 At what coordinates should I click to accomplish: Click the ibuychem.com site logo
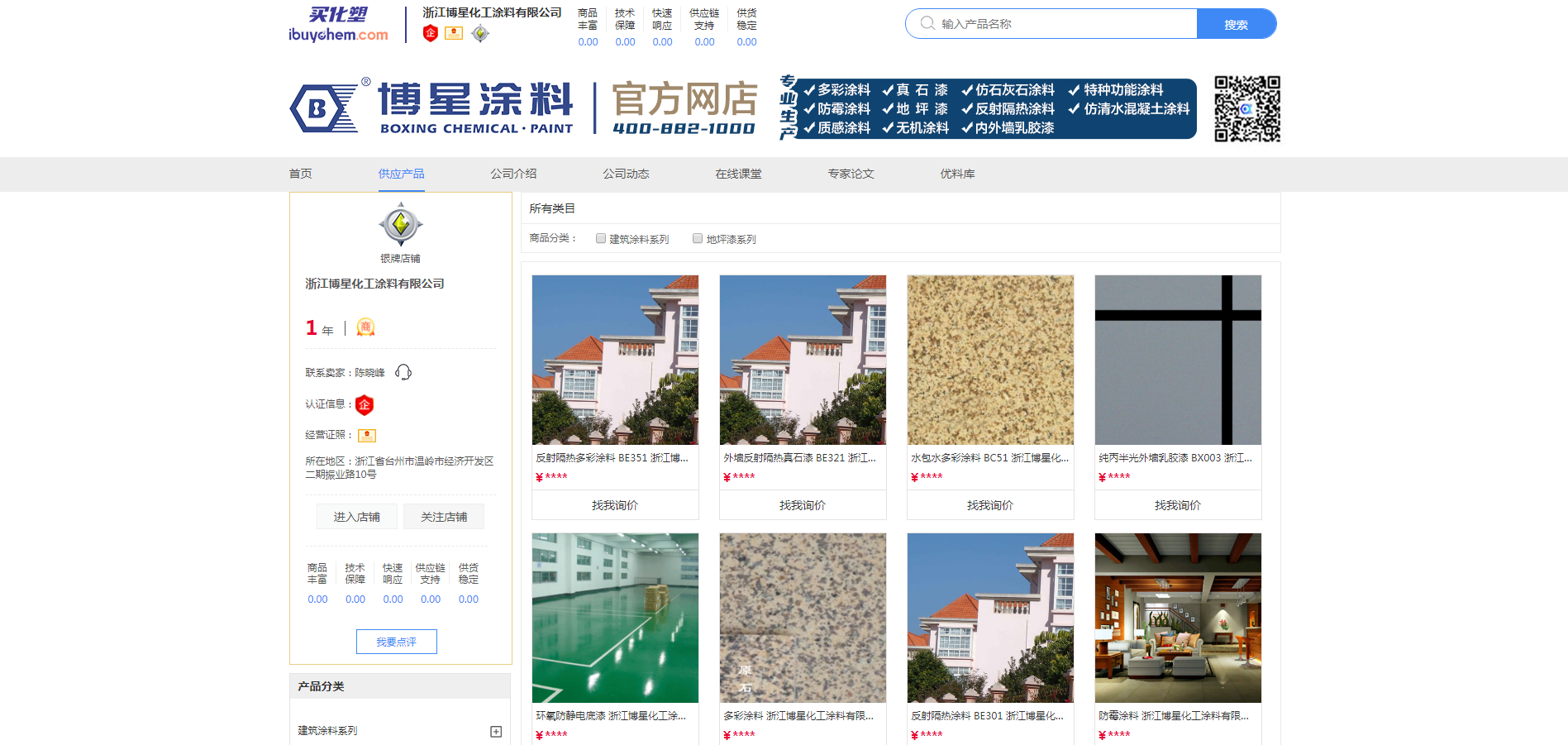point(338,24)
